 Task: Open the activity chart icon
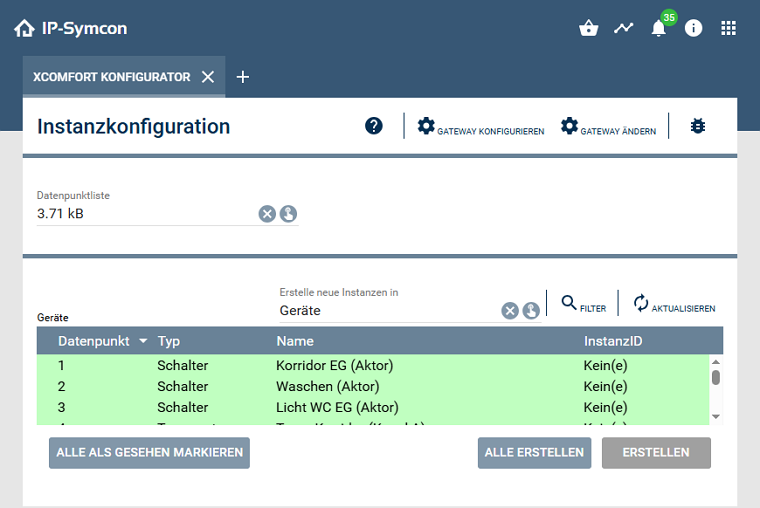click(623, 28)
